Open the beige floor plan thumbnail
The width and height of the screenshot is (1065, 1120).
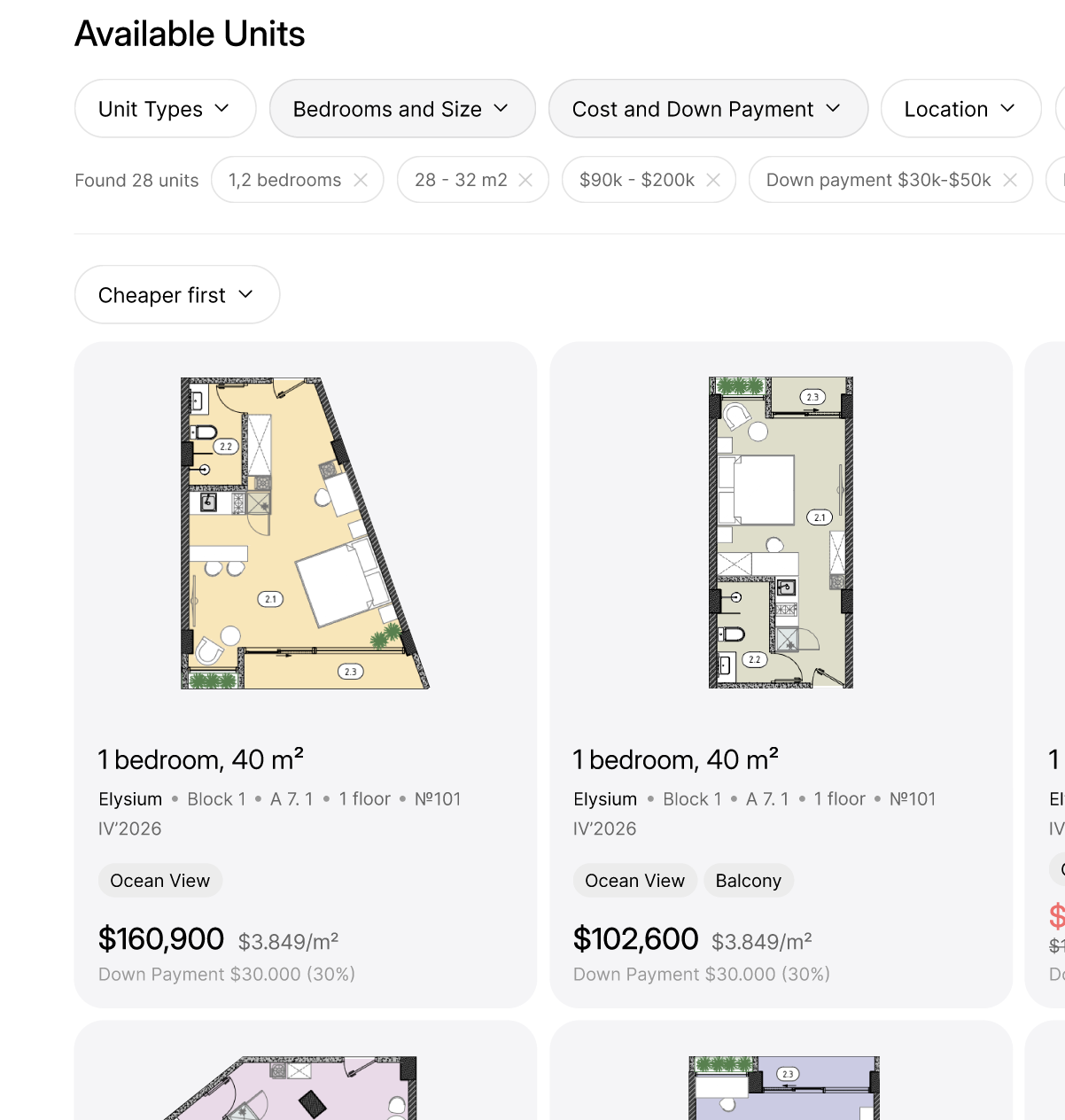coord(305,533)
